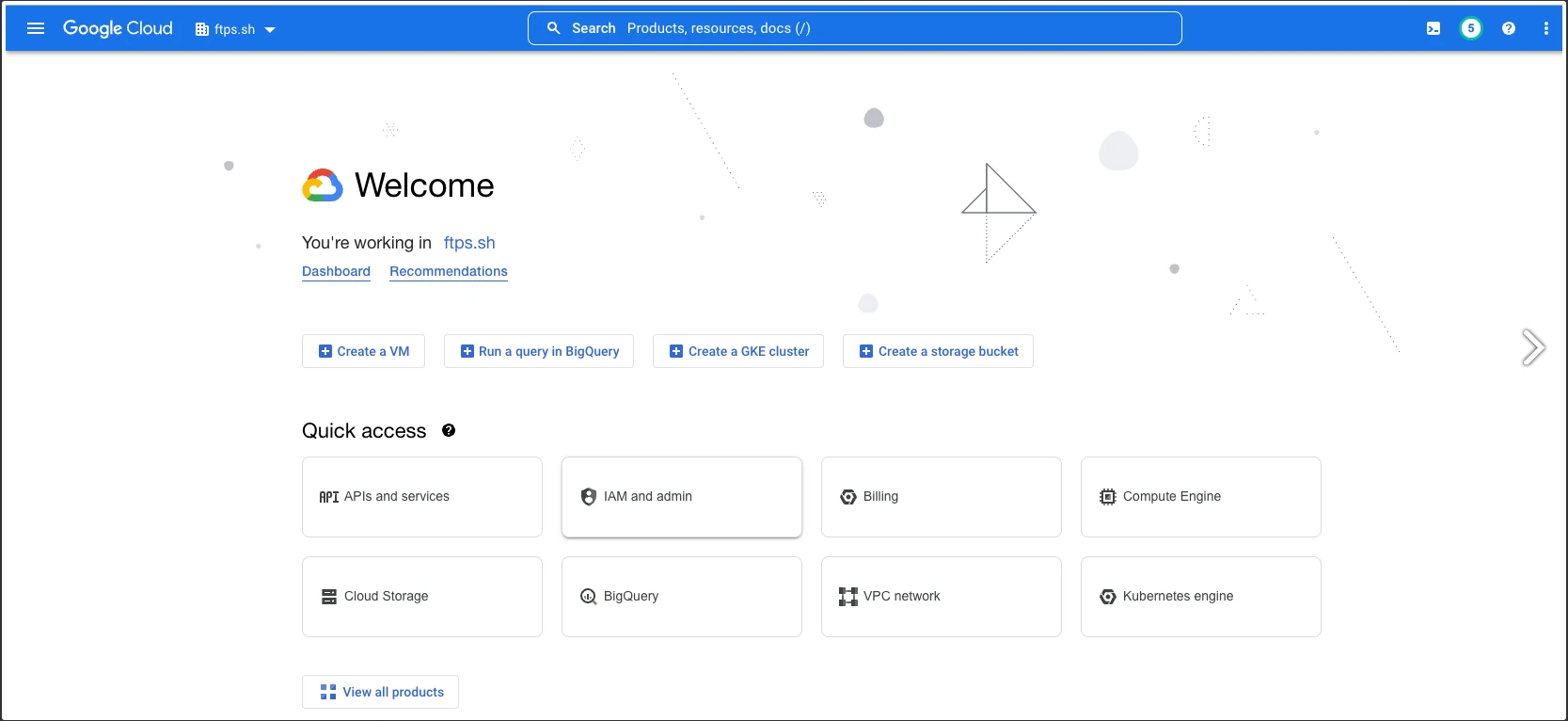The image size is (1568, 721).
Task: Show help for Quick access
Action: pos(449,430)
